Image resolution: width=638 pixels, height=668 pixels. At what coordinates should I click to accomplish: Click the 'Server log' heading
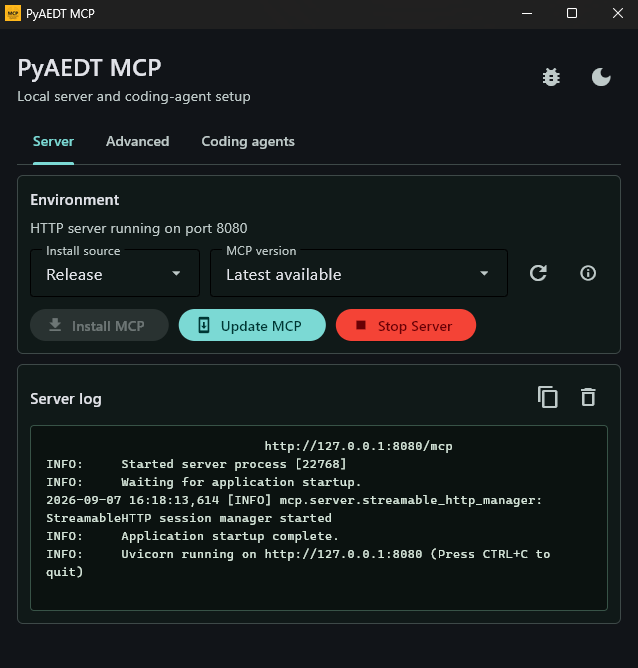point(66,399)
